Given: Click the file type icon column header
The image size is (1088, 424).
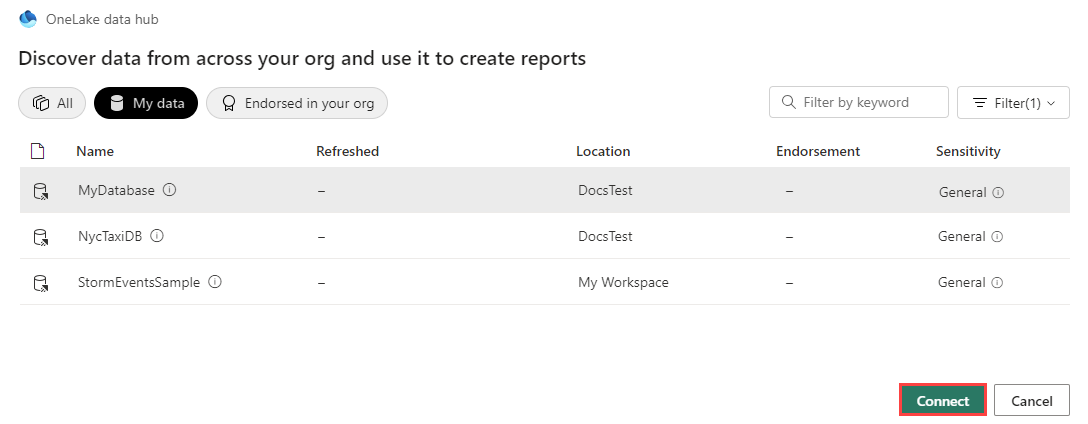Looking at the screenshot, I should (38, 152).
